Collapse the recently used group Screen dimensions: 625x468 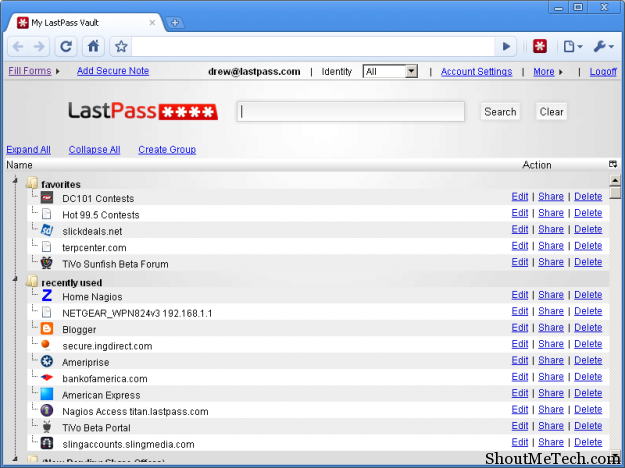coord(15,279)
